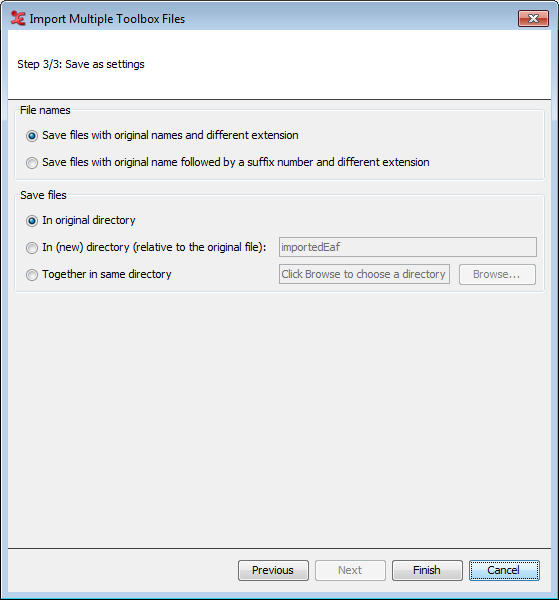
Task: Click the 'Together in same directory' label text
Action: pyautogui.click(x=107, y=274)
